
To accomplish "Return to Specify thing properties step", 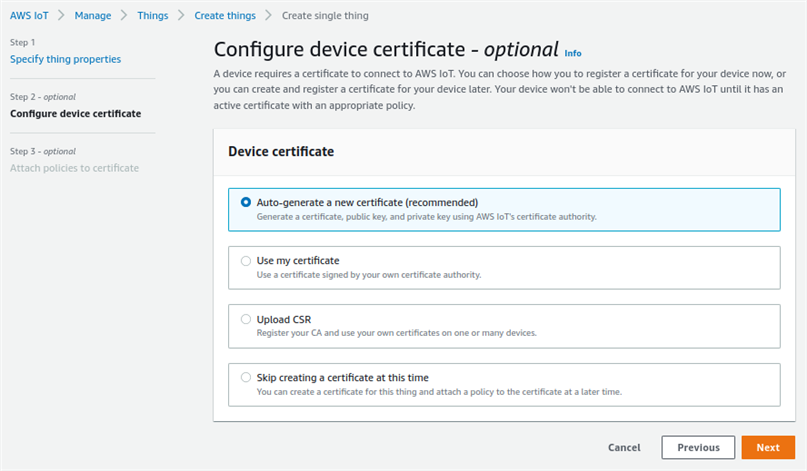I will (x=65, y=59).
